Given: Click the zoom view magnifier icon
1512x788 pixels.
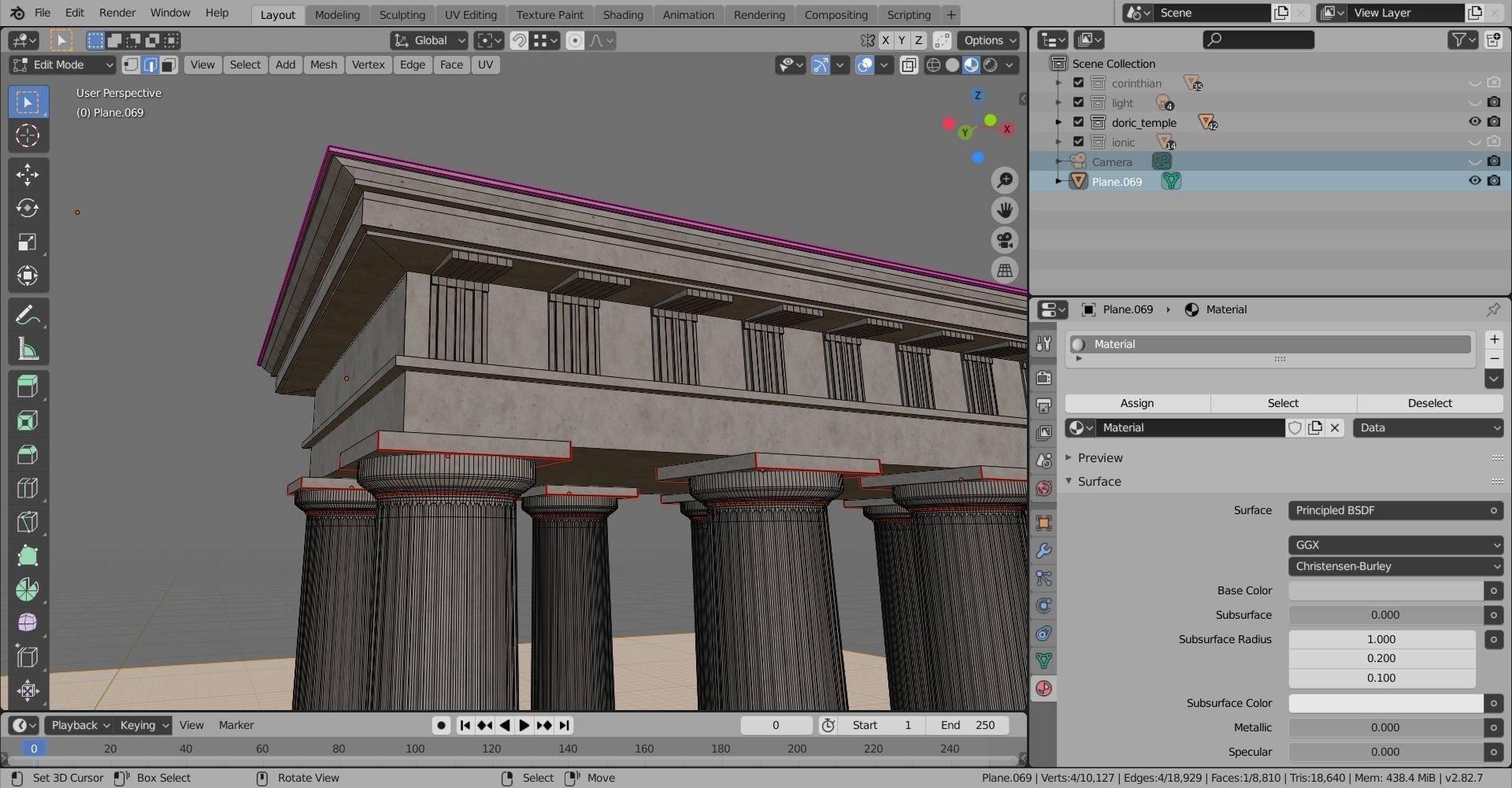Looking at the screenshot, I should coord(1005,180).
